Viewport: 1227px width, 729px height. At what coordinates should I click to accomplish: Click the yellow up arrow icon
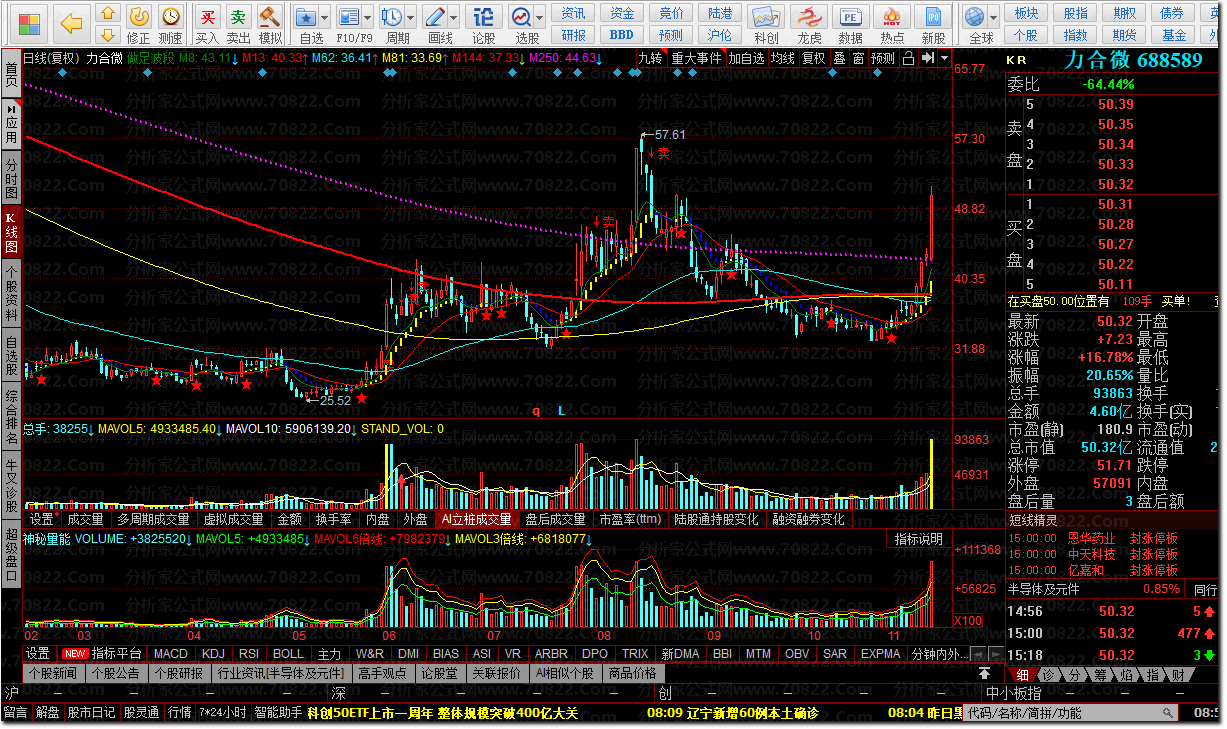point(108,13)
